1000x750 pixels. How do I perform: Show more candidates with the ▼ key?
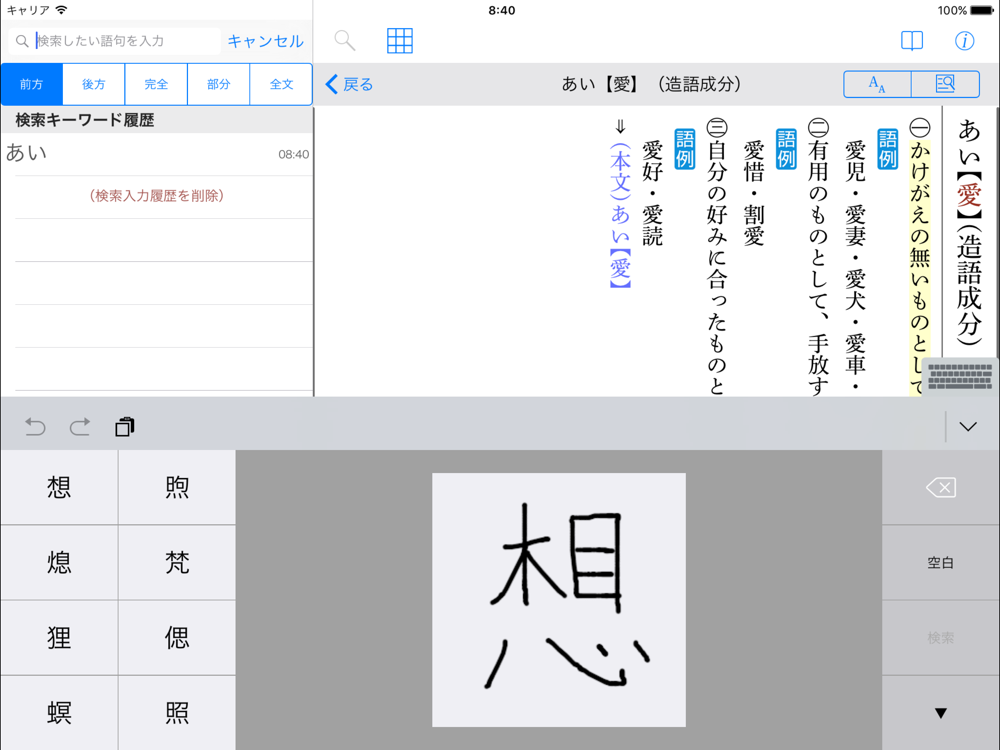[941, 712]
